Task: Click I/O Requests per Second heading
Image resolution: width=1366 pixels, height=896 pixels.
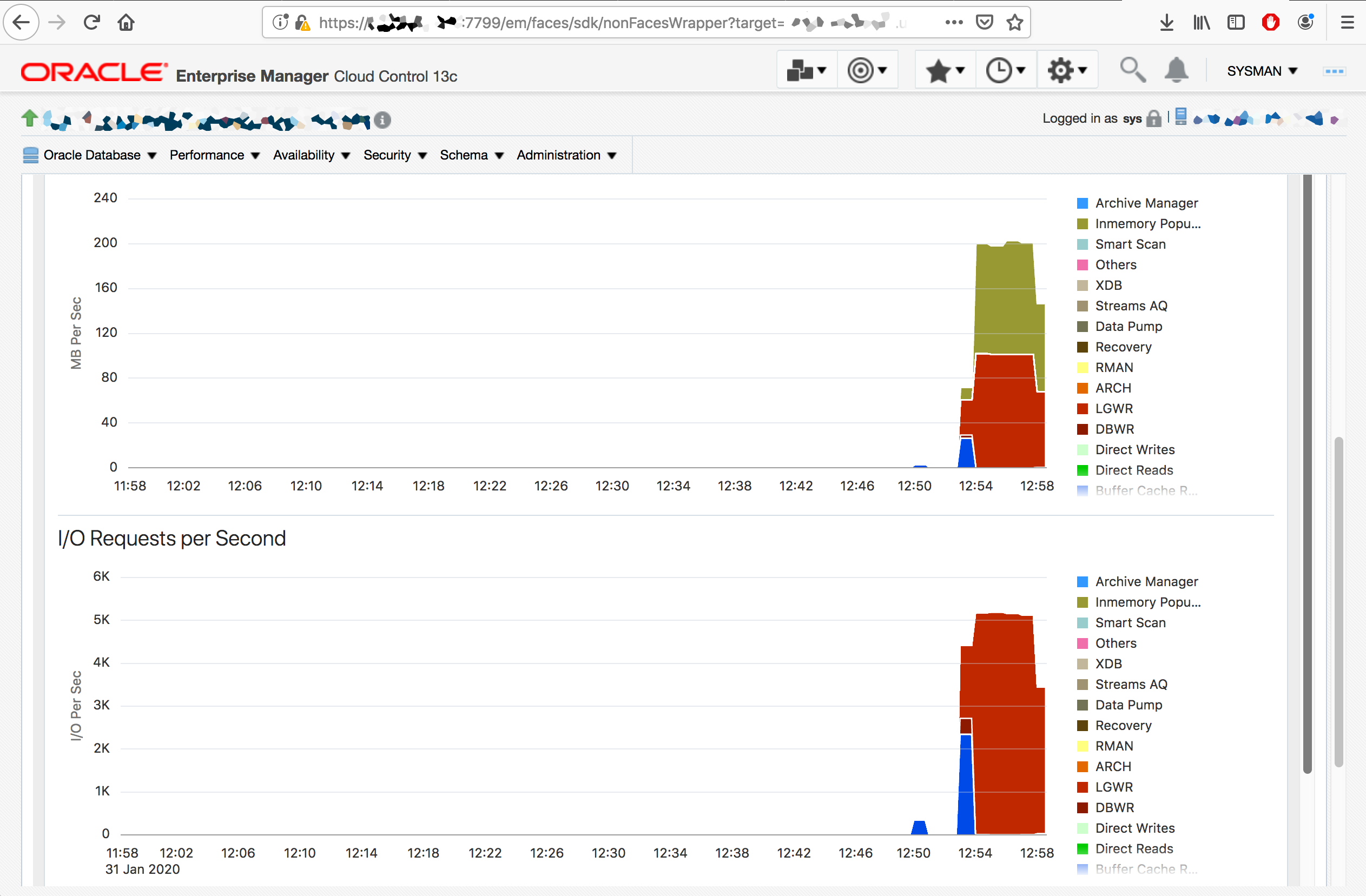Action: [171, 539]
